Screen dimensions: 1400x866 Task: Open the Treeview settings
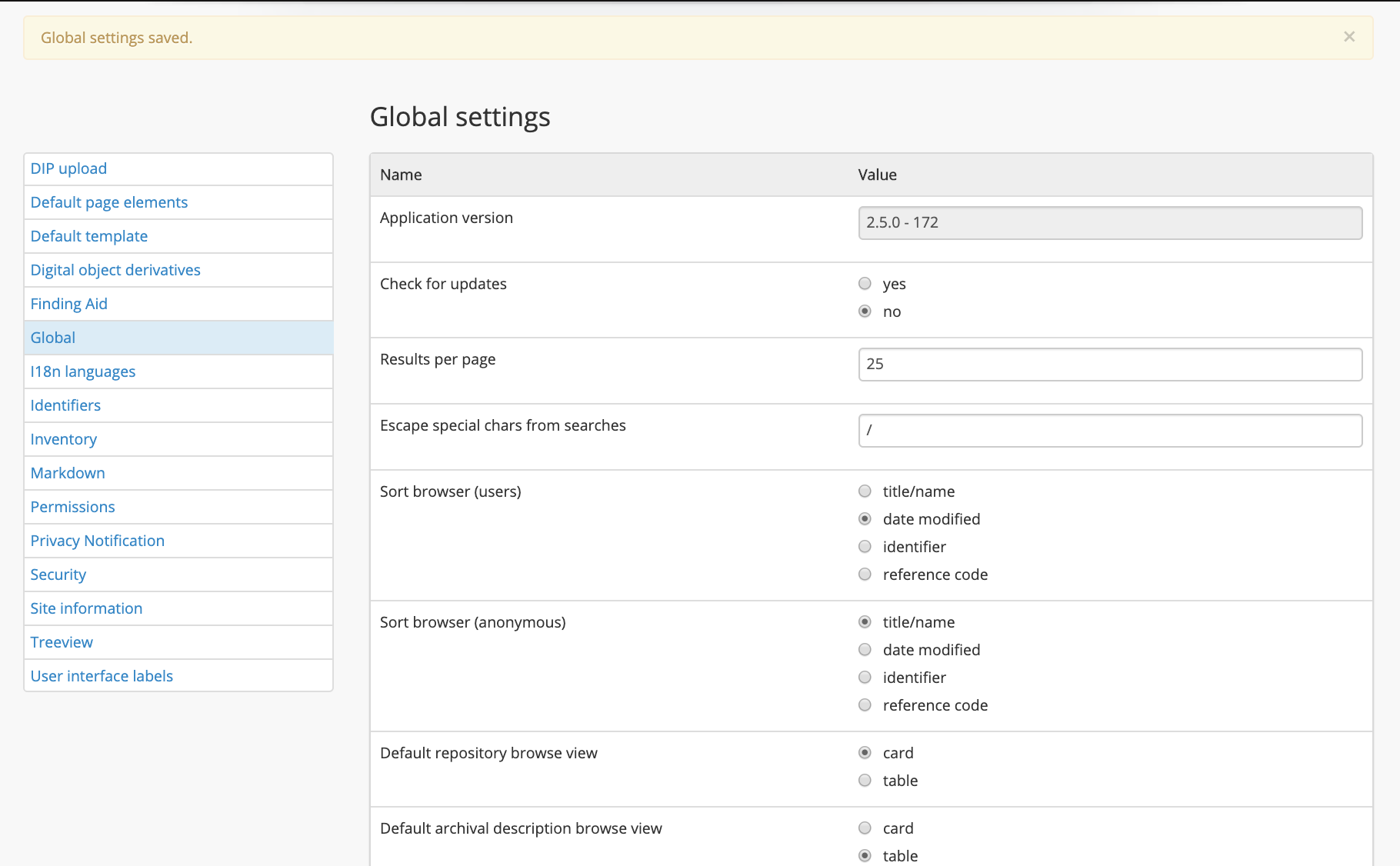(62, 642)
